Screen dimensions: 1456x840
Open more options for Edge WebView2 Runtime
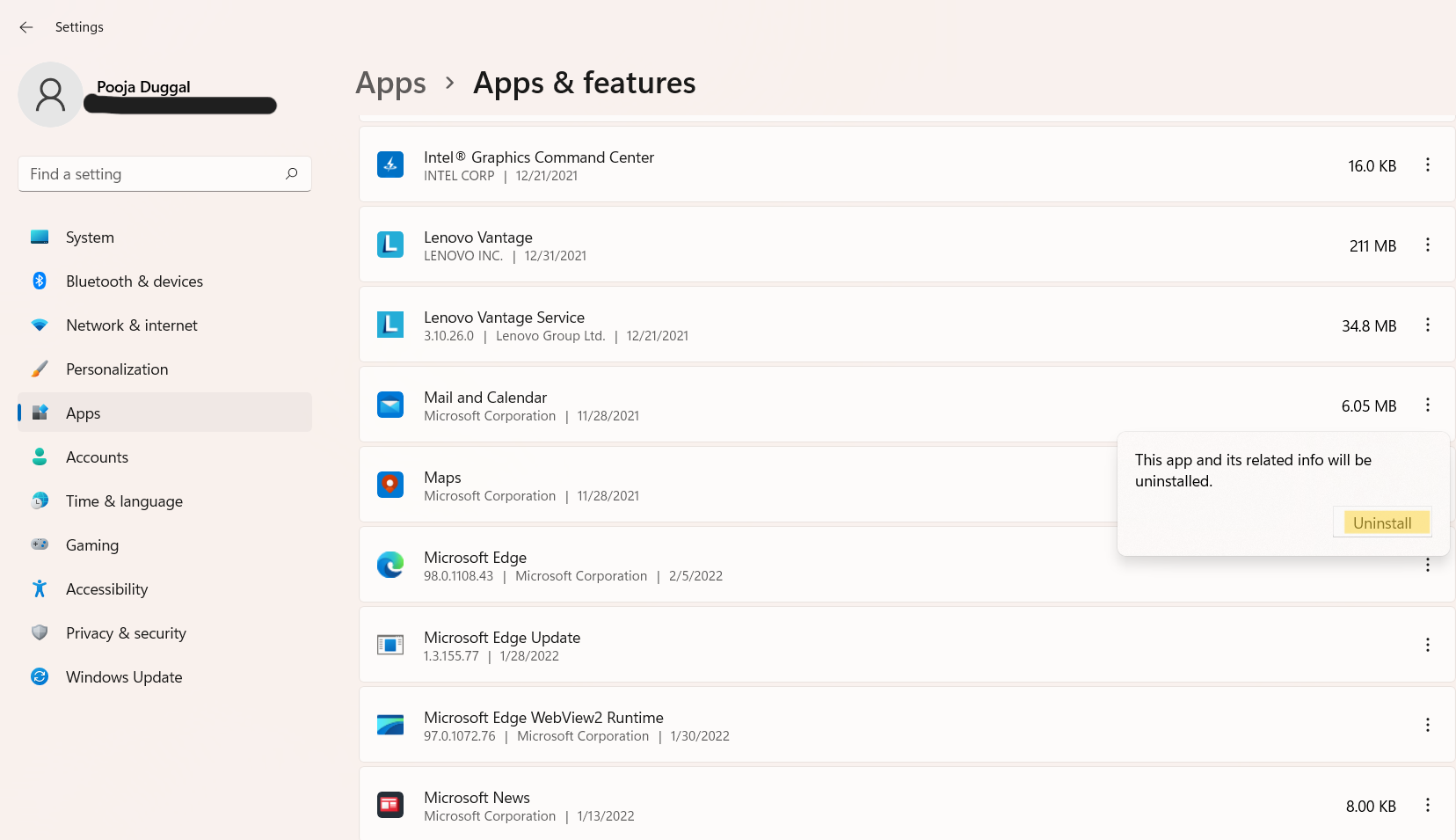click(x=1428, y=725)
